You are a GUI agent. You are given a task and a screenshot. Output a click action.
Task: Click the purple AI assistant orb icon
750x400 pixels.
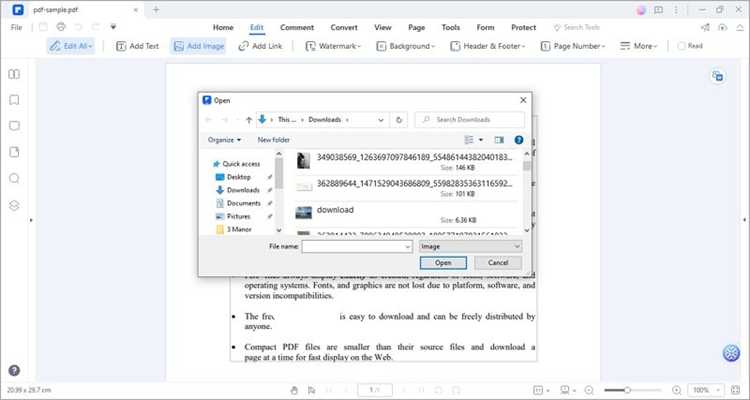coord(641,10)
